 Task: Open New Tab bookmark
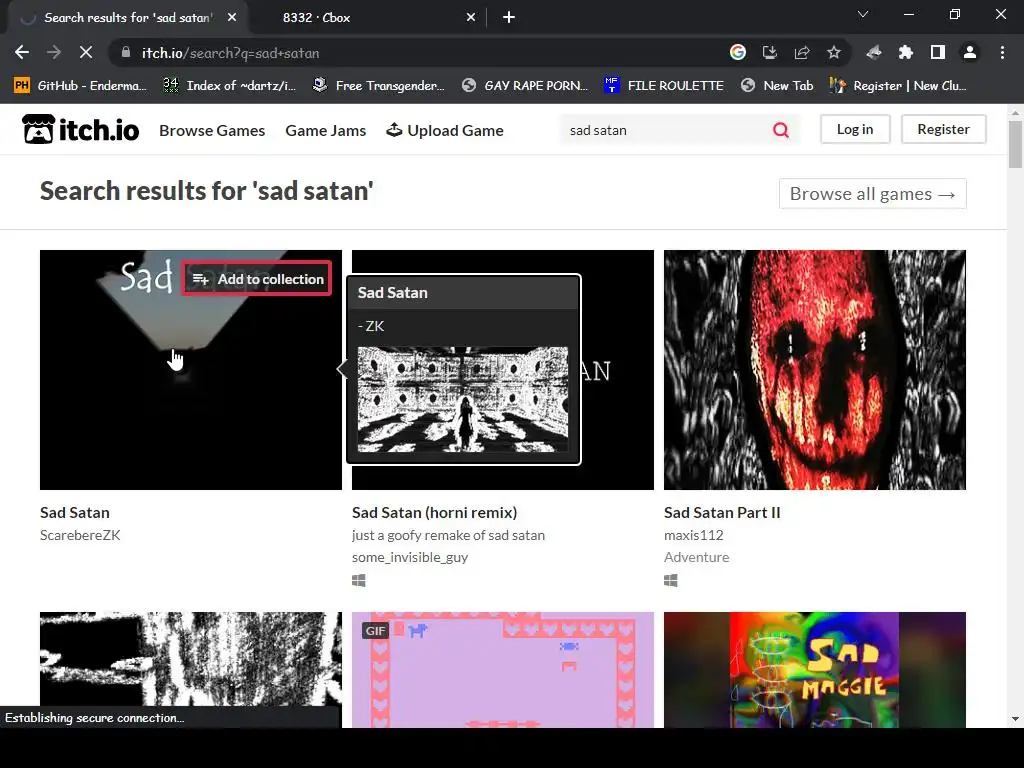[x=777, y=86]
